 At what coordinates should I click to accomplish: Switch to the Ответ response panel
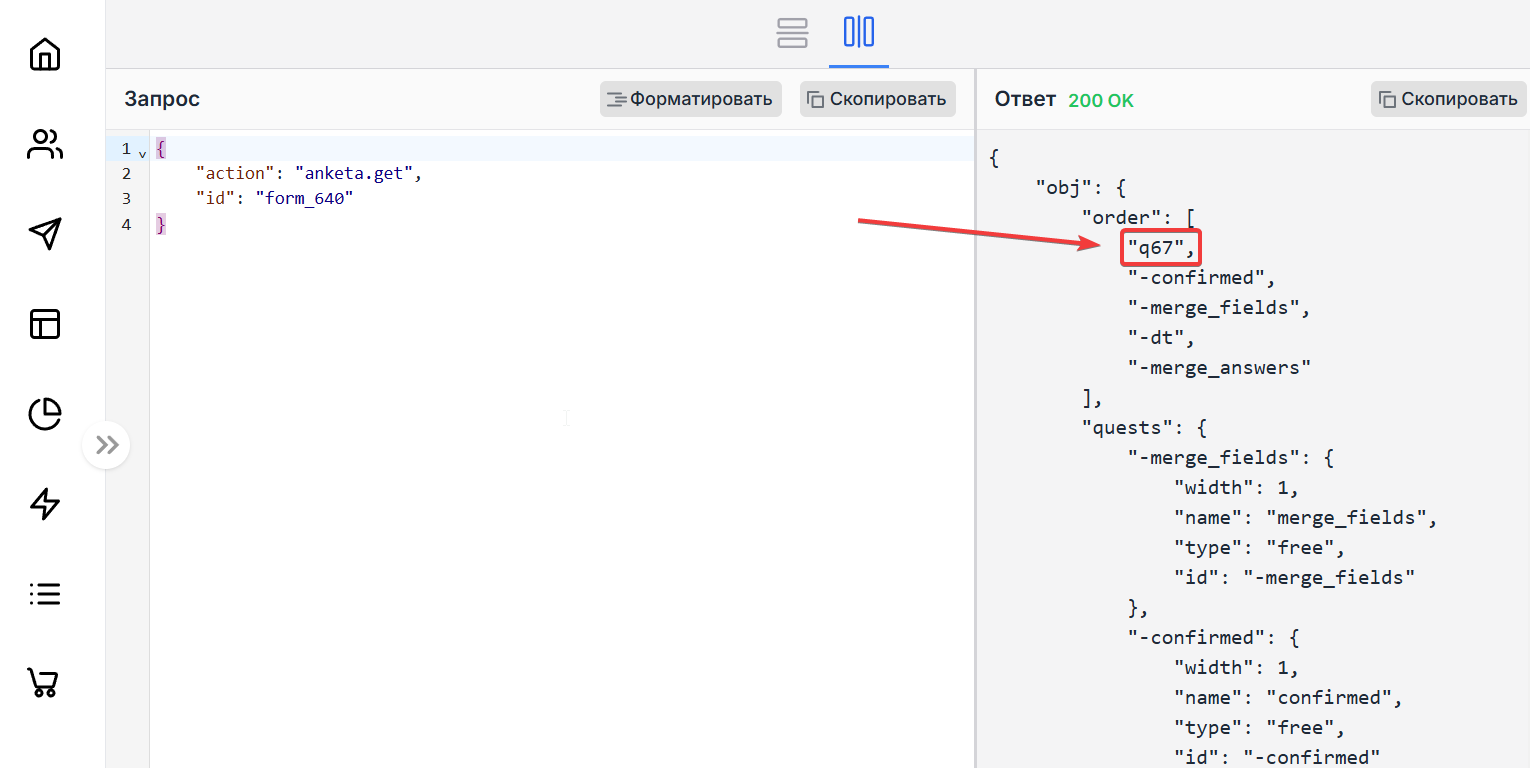pyautogui.click(x=1024, y=99)
